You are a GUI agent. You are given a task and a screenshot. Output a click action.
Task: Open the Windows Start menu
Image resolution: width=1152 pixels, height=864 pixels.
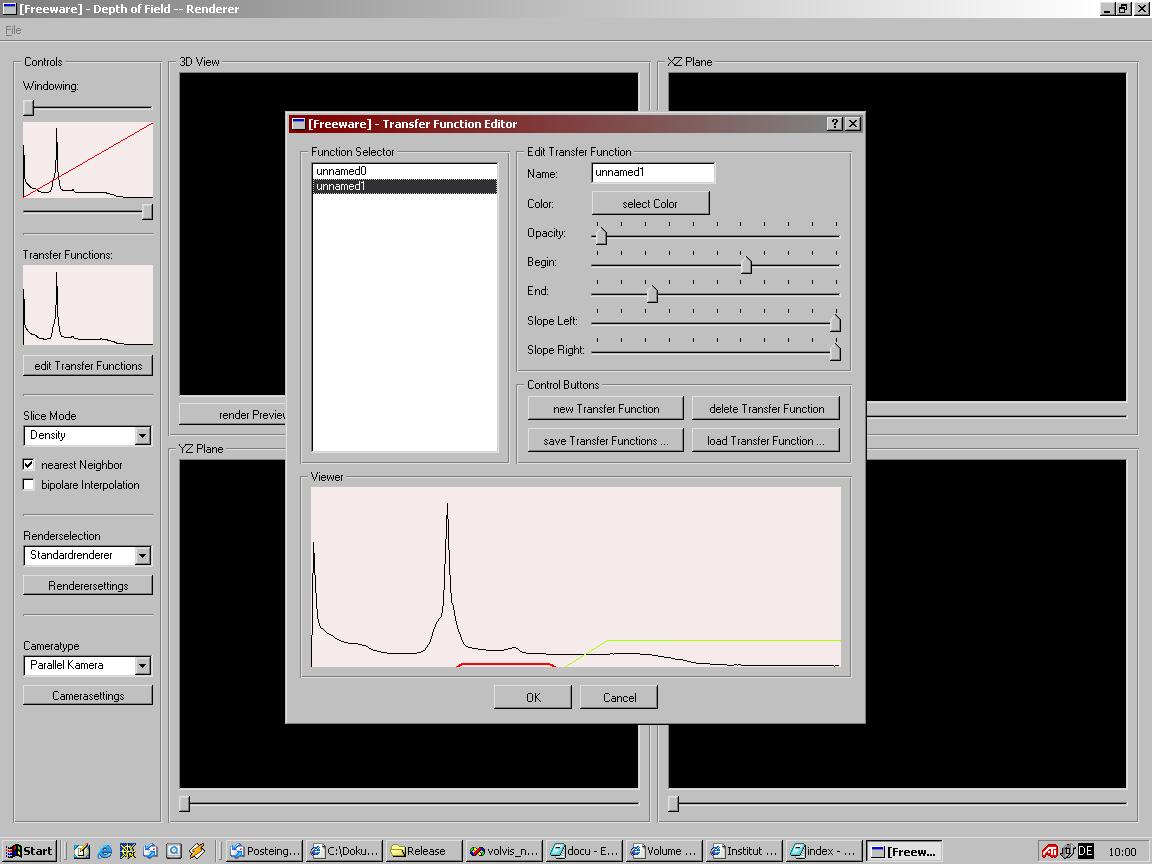29,851
